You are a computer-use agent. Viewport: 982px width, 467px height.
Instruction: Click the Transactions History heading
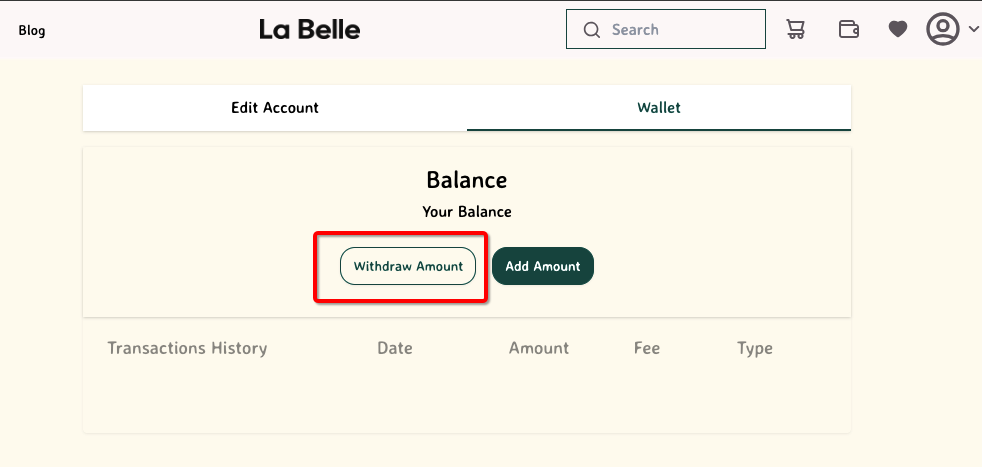click(x=187, y=348)
